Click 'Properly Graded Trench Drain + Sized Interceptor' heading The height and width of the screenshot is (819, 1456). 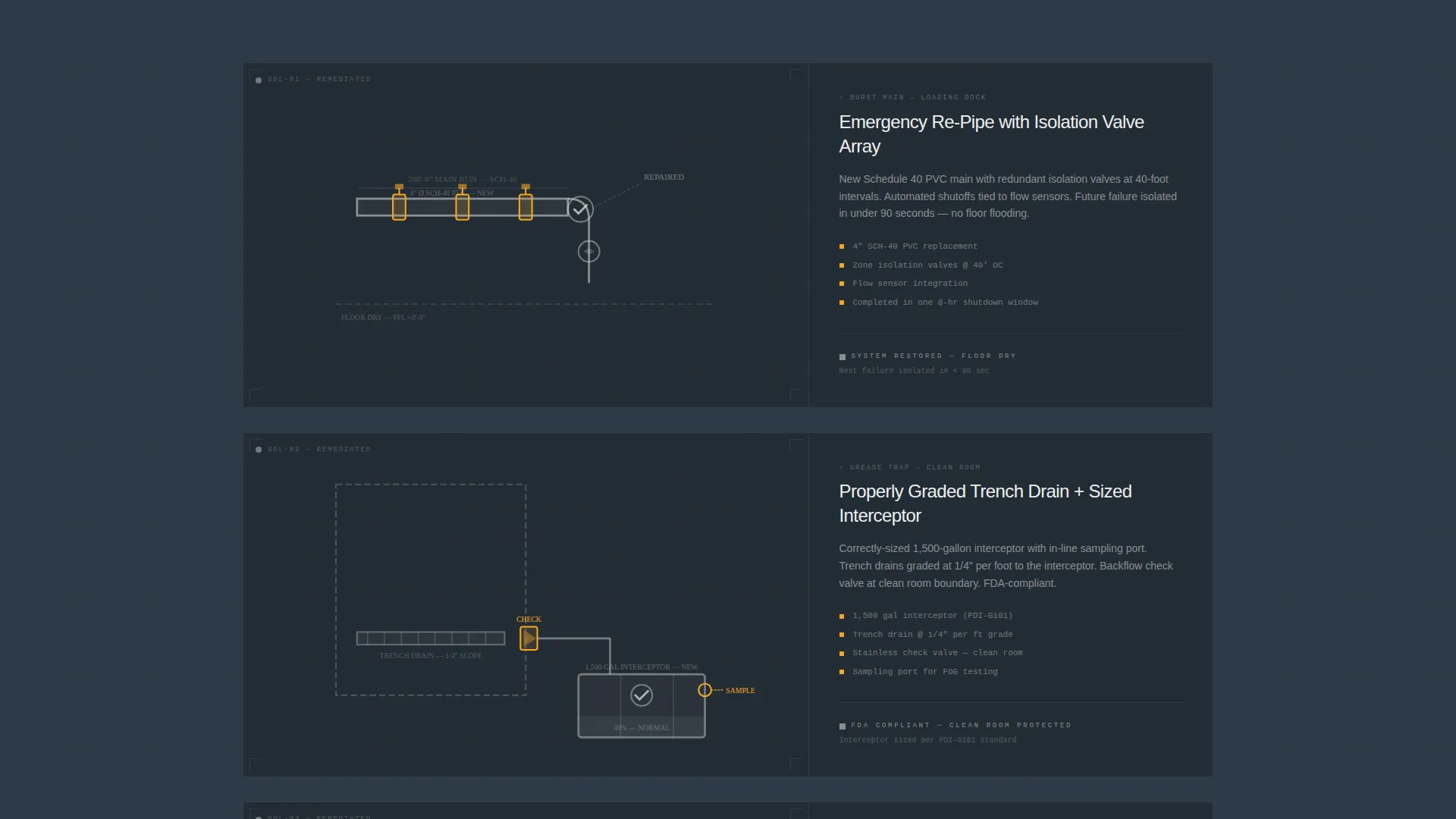click(x=985, y=504)
